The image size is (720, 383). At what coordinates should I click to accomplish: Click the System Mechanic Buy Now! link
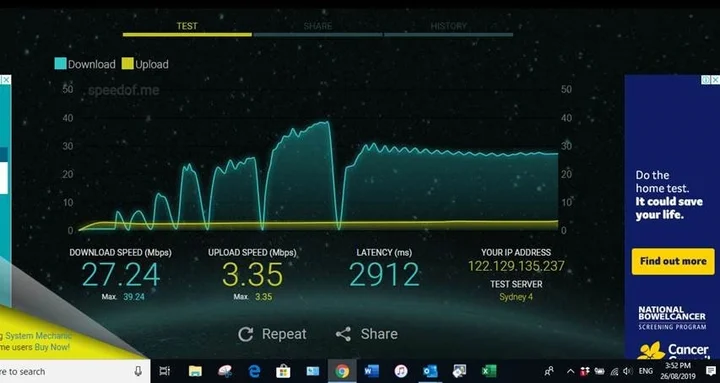(x=53, y=347)
